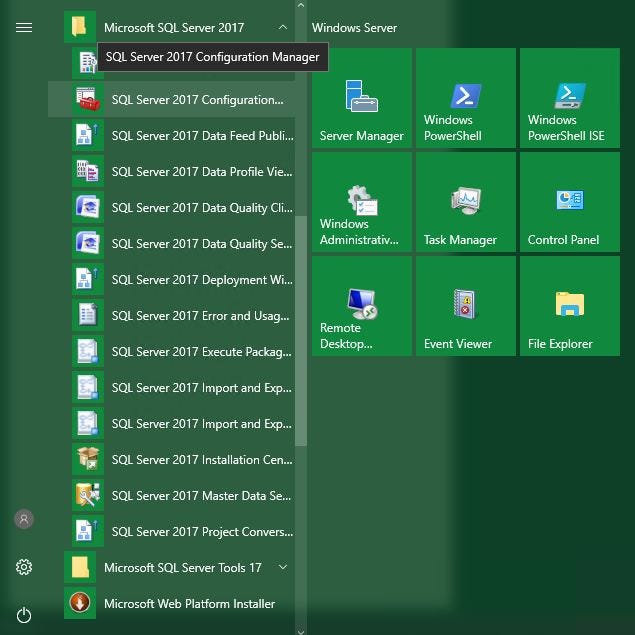Screen dimensions: 635x635
Task: Click the Microsoft SQL Server 2017 folder icon
Action: pos(80,27)
